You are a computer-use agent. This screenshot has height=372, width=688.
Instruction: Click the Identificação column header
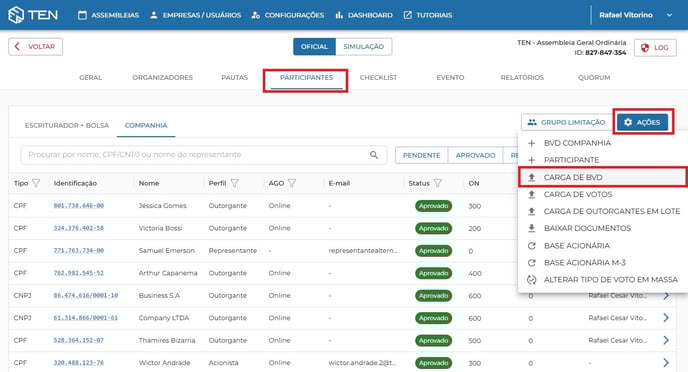(75, 183)
